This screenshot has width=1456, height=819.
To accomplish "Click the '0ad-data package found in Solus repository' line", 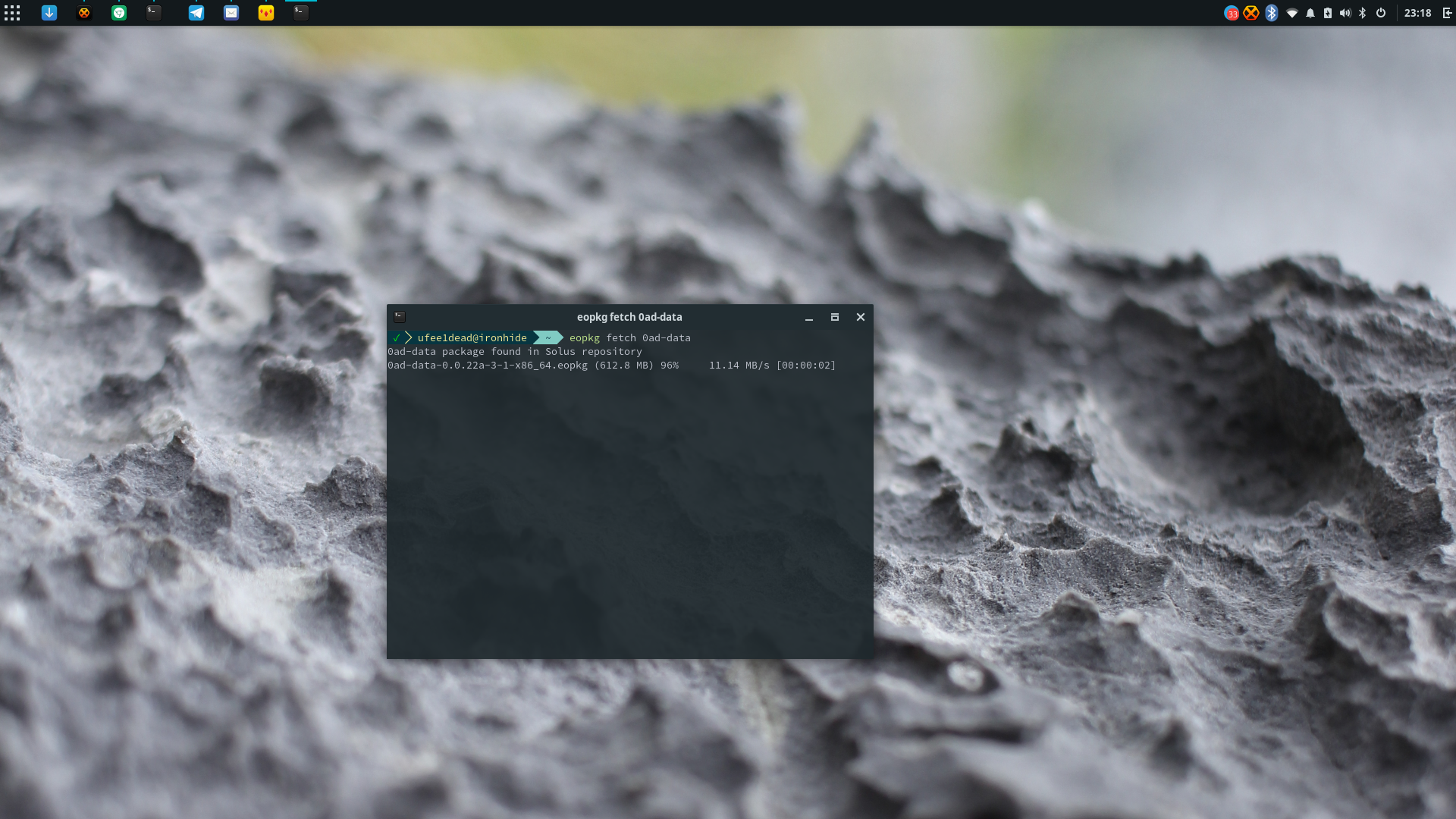I will click(515, 352).
